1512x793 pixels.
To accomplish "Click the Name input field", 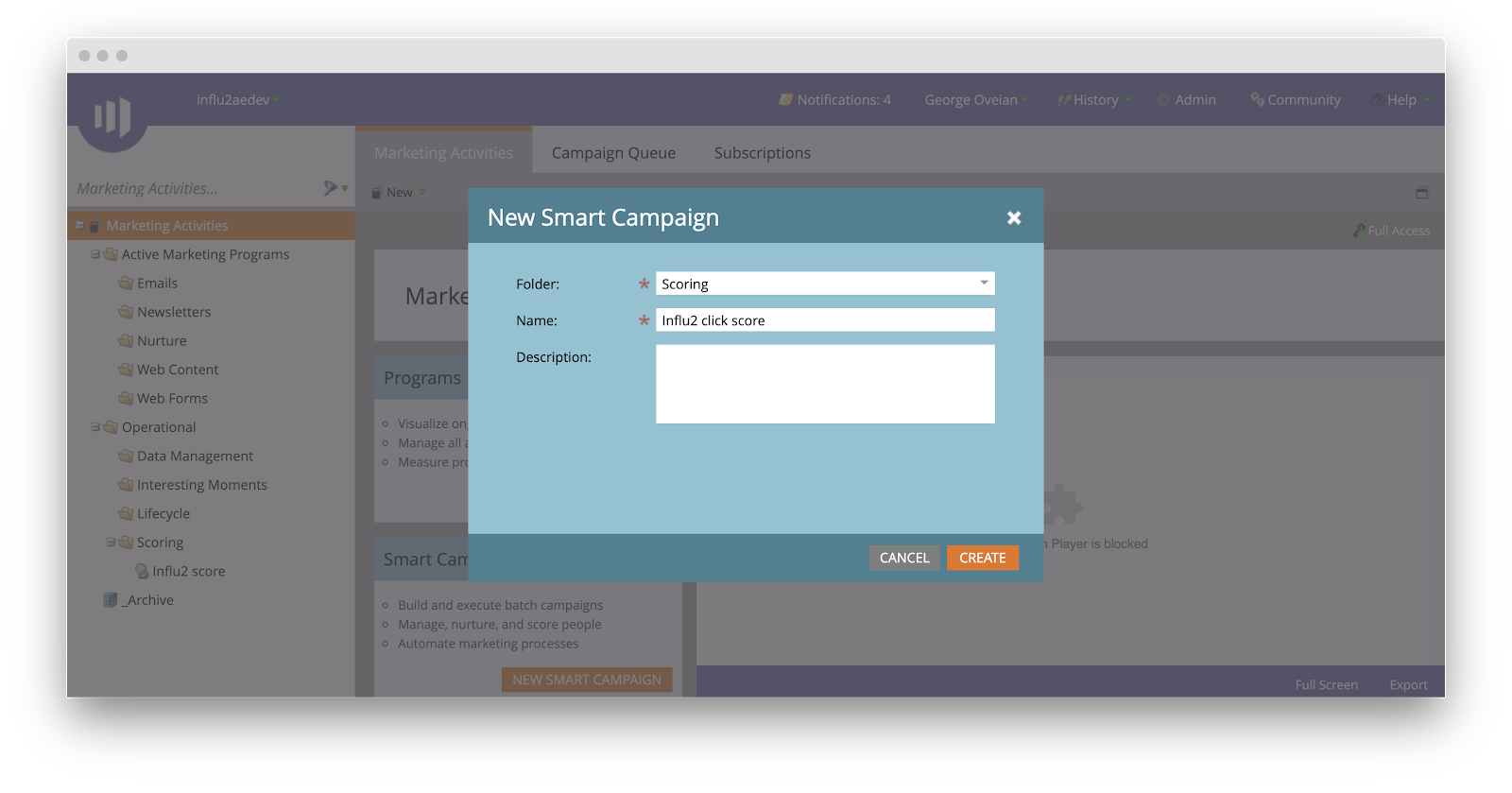I will coord(825,320).
